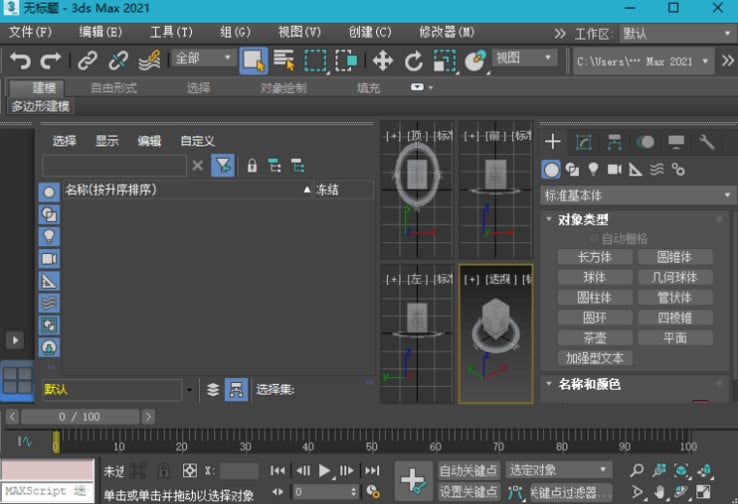Open Select by Name list icon
This screenshot has width=738, height=504.
tap(284, 61)
